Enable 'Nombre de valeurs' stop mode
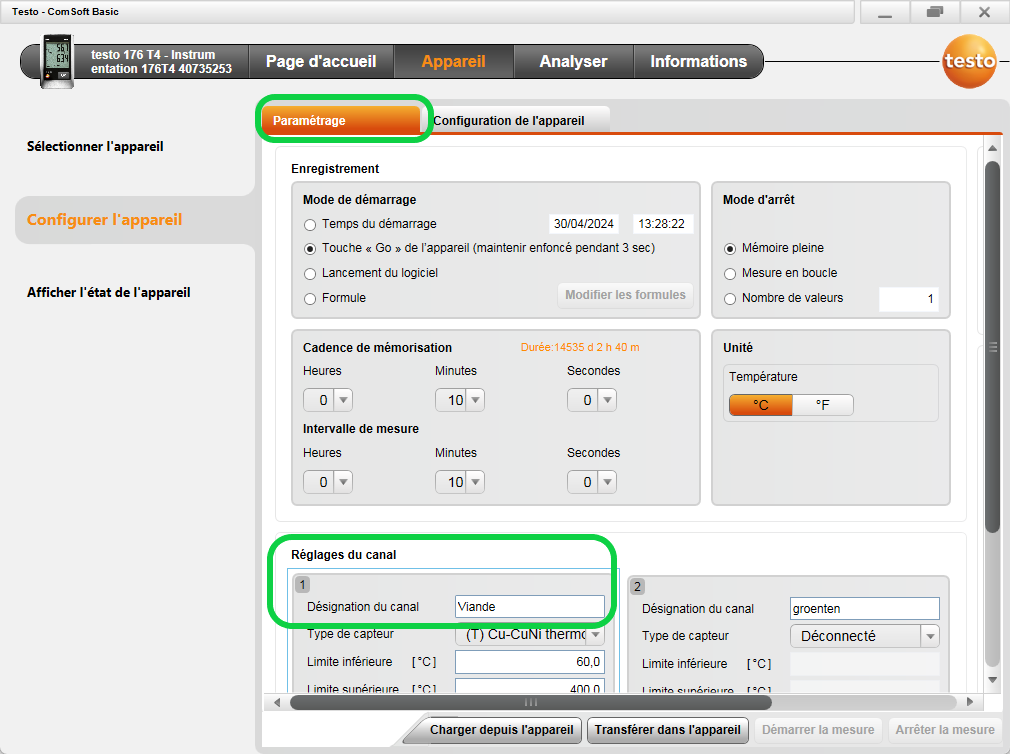 (x=730, y=298)
